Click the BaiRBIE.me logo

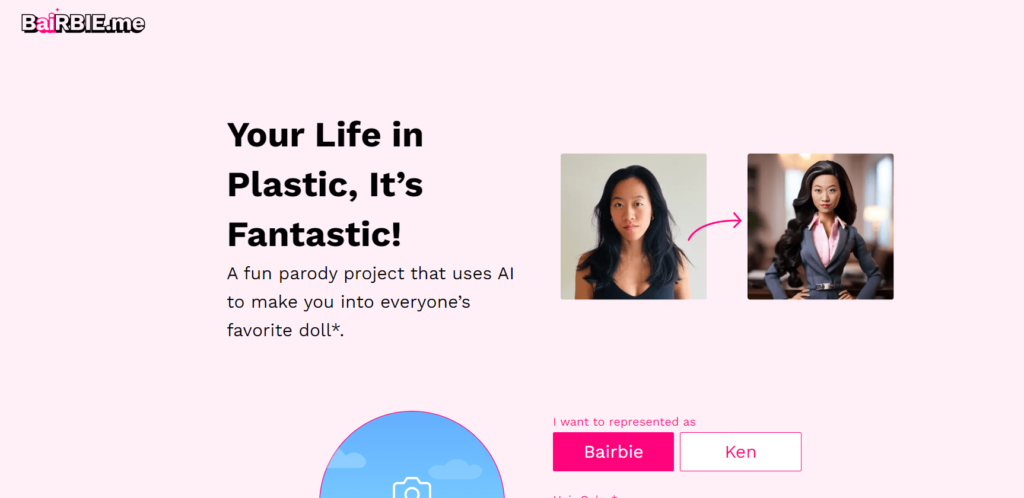pyautogui.click(x=83, y=22)
